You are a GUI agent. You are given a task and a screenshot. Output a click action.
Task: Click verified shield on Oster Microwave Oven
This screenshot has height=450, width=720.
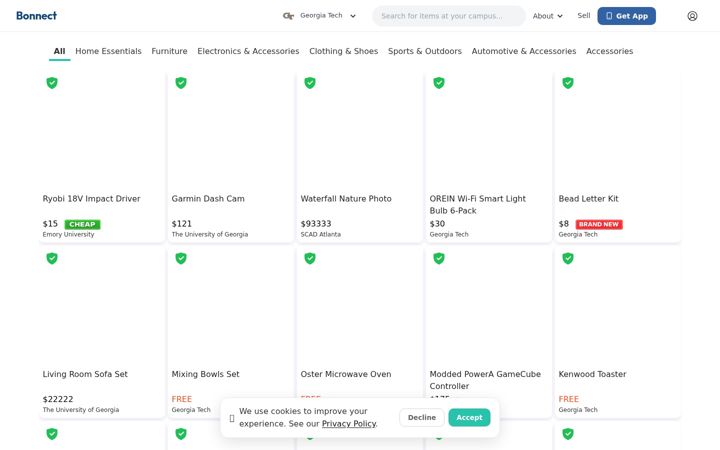click(310, 259)
